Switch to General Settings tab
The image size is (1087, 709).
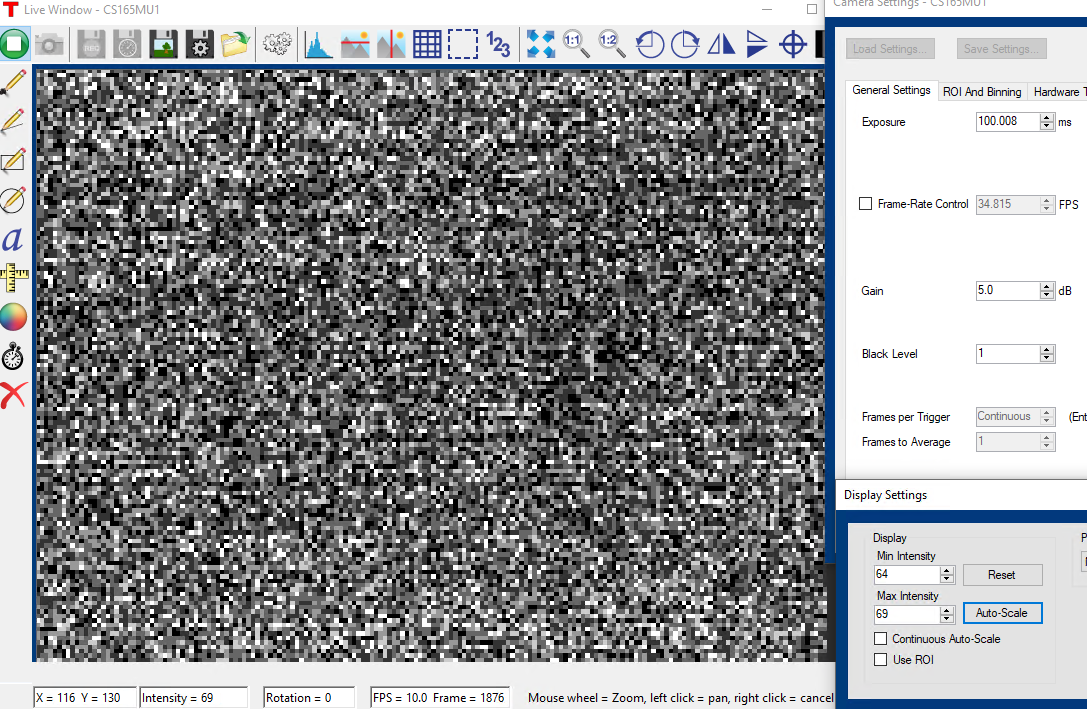pos(892,90)
